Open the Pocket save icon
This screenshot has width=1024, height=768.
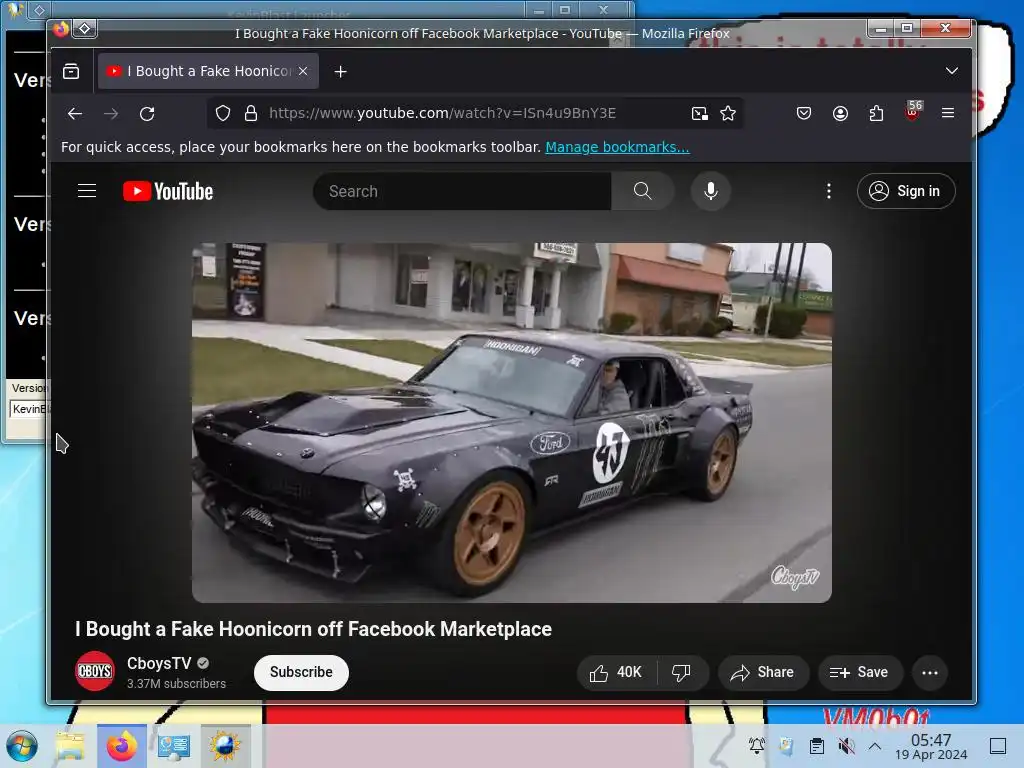click(x=804, y=114)
